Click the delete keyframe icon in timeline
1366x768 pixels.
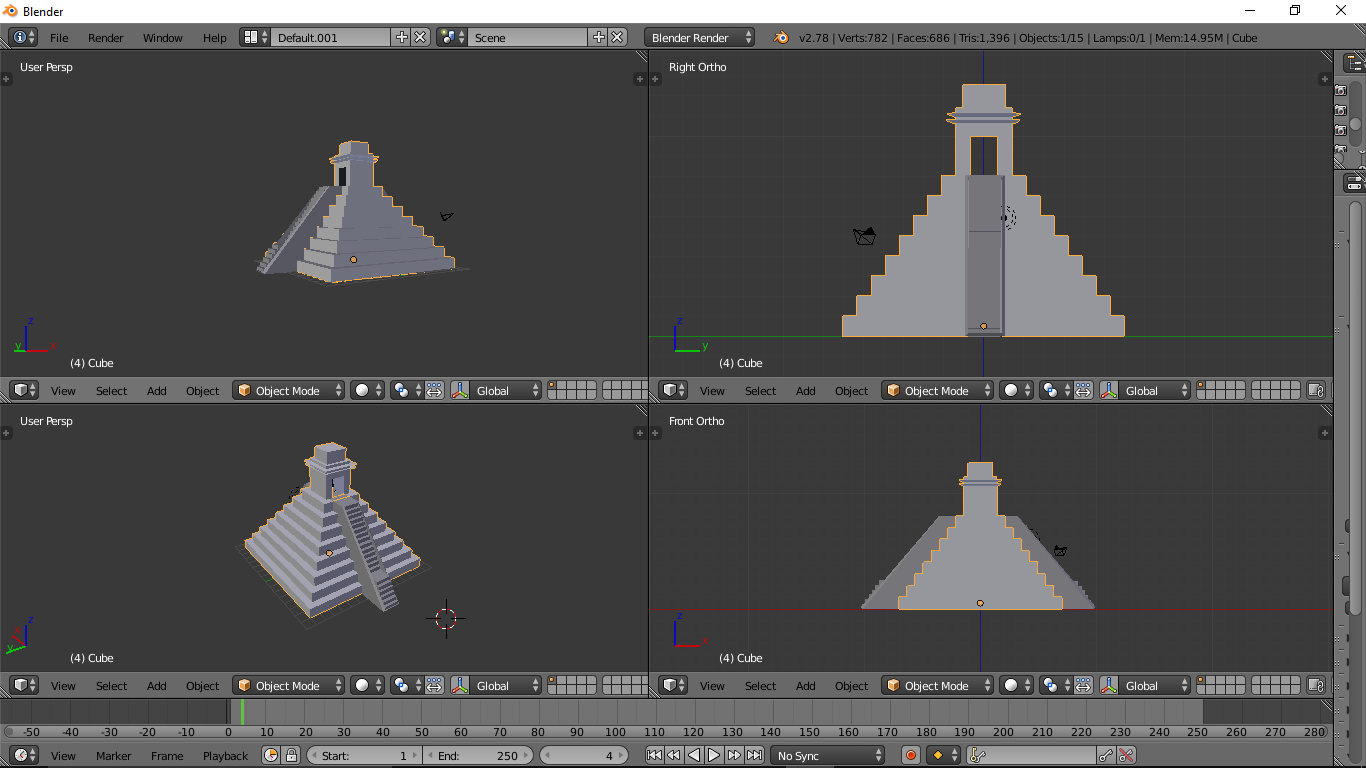1126,756
